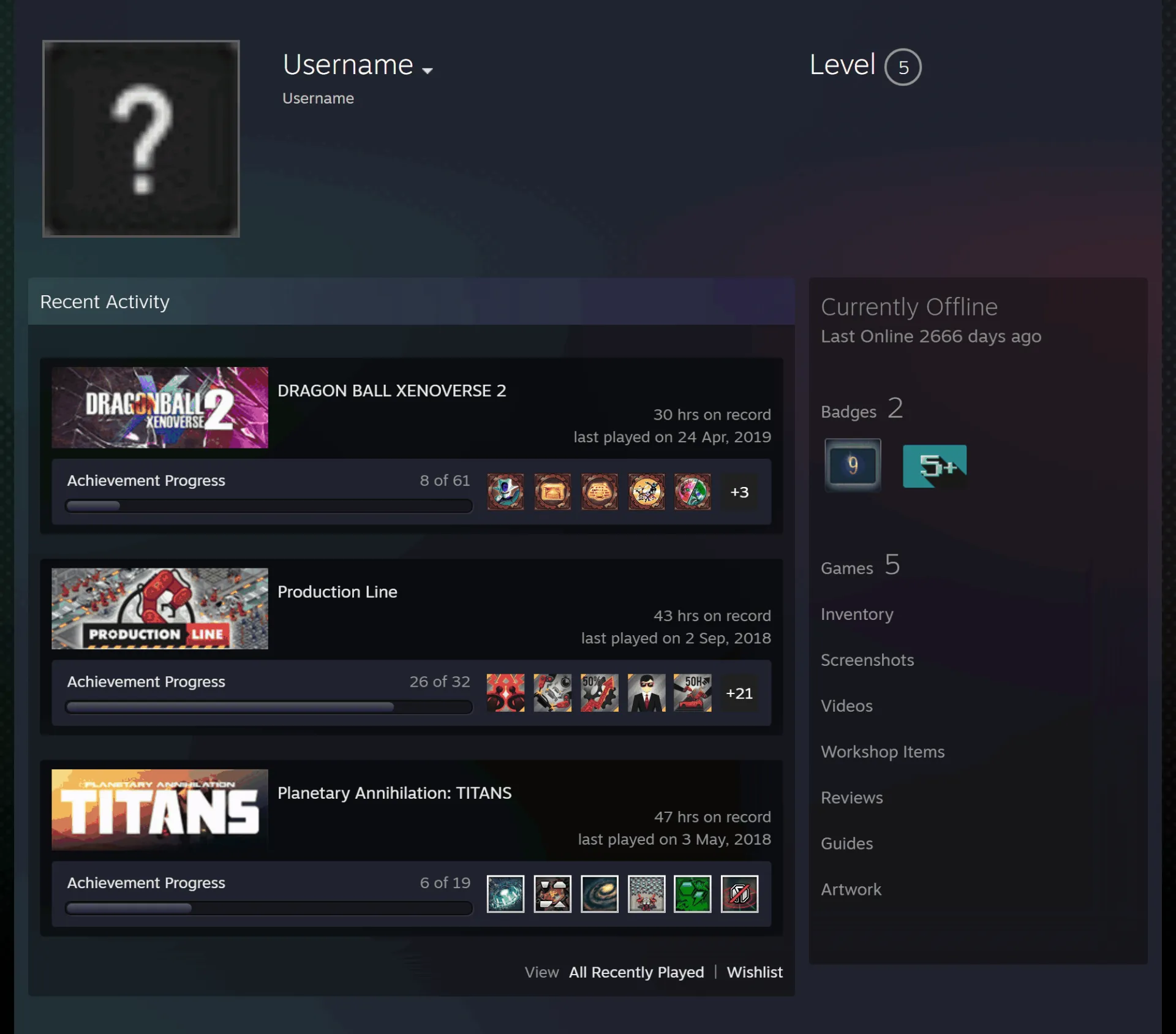Click the businessman achievement icon
The width and height of the screenshot is (1176, 1034).
(x=646, y=693)
